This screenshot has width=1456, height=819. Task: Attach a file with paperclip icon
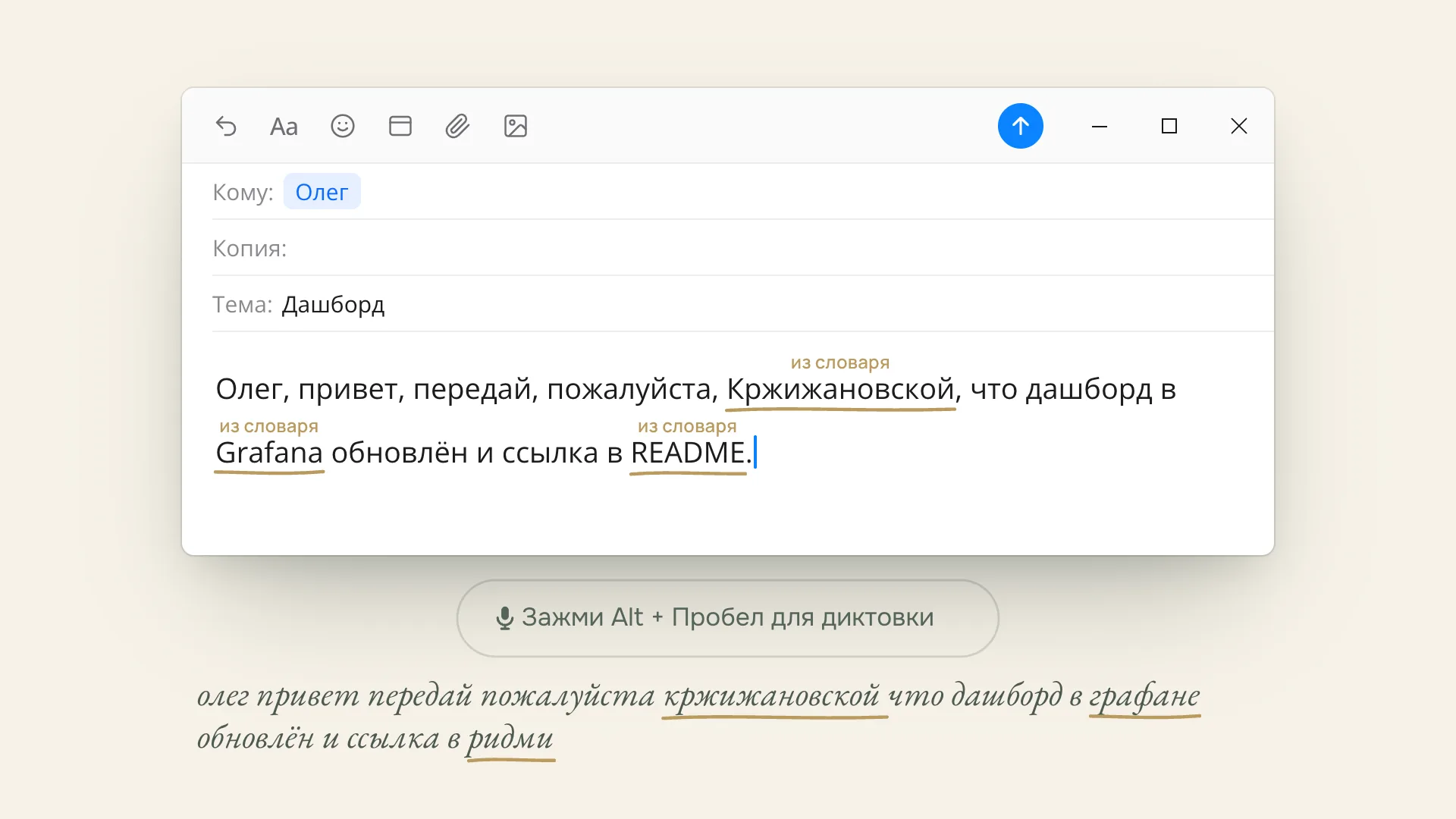click(457, 126)
